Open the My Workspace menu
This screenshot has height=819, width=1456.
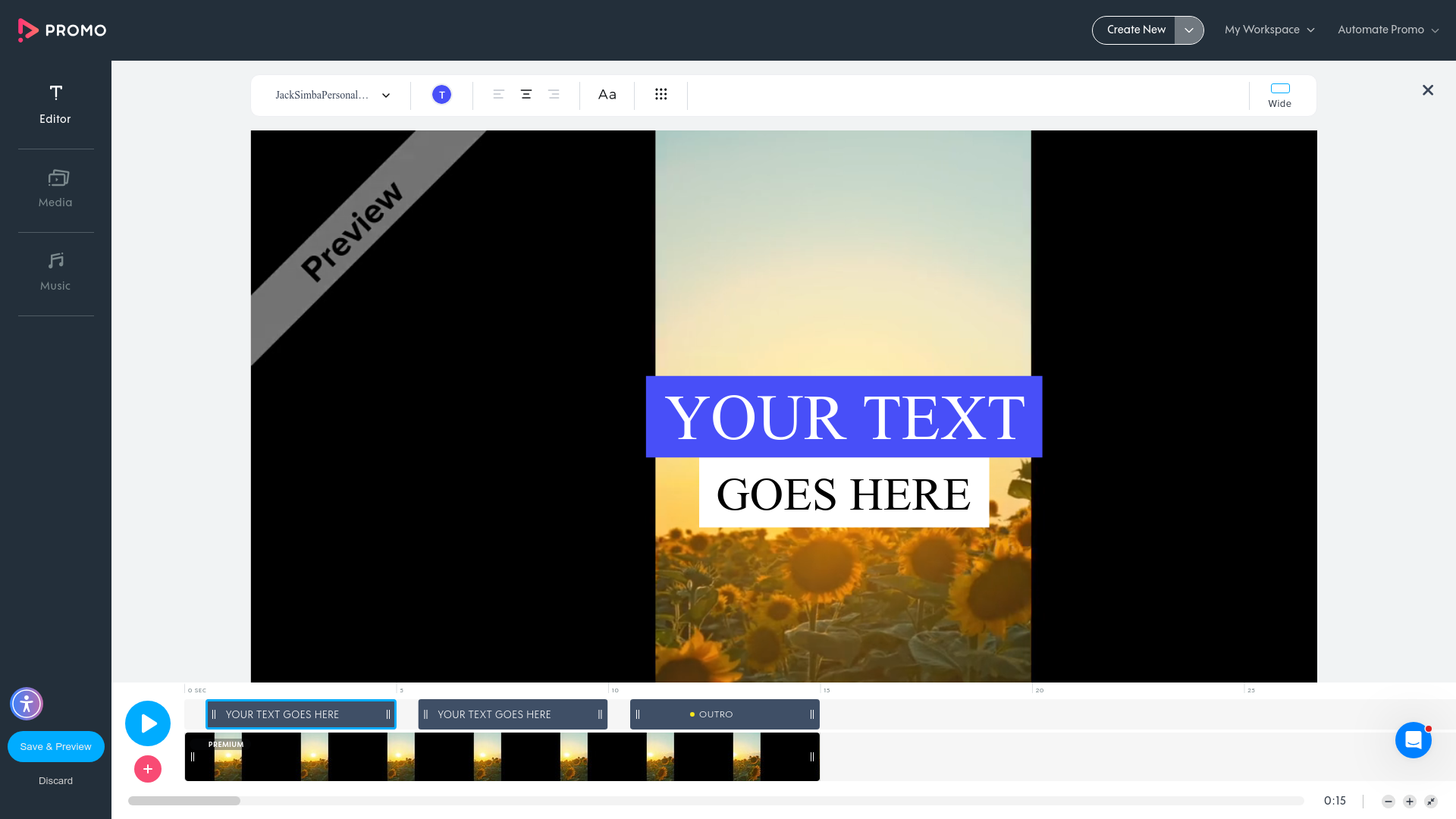(x=1269, y=30)
